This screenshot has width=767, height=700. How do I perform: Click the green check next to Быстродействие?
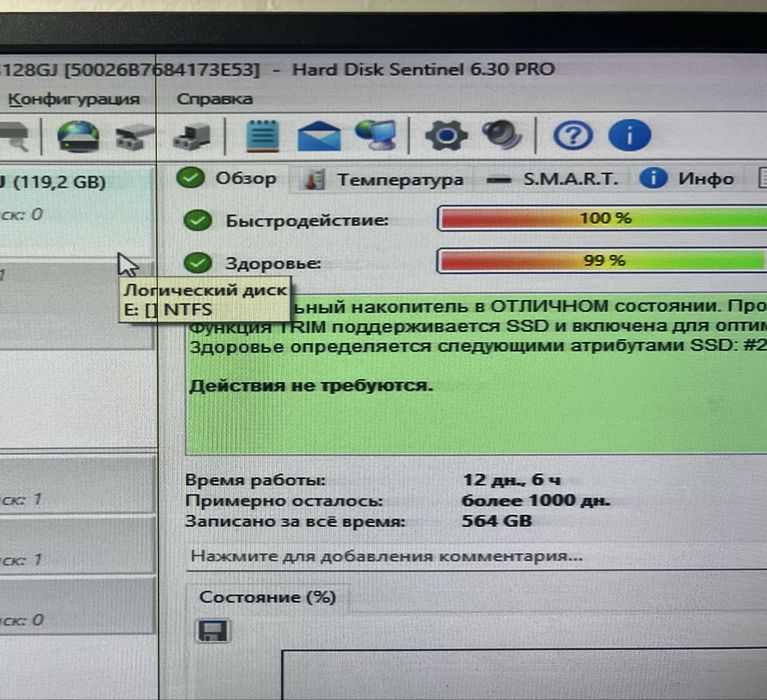(198, 220)
